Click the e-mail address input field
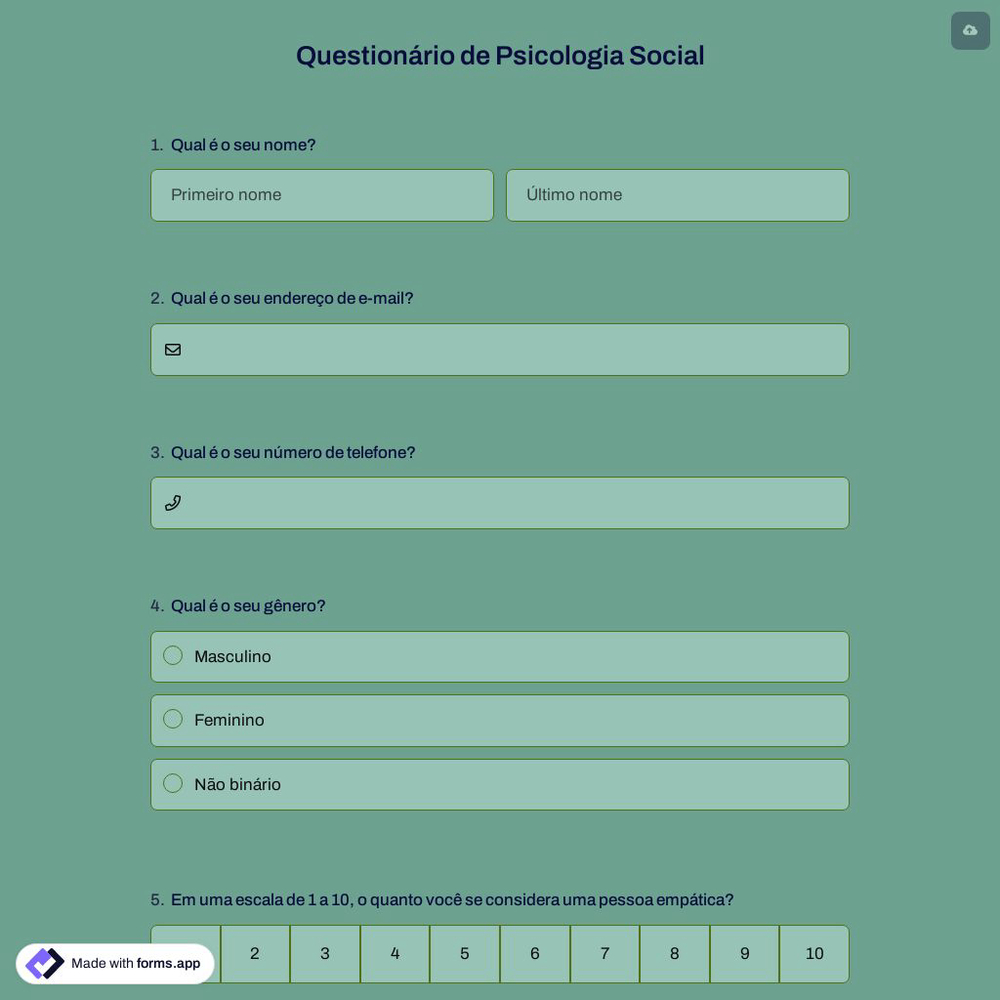The height and width of the screenshot is (1000, 1000). coord(500,349)
